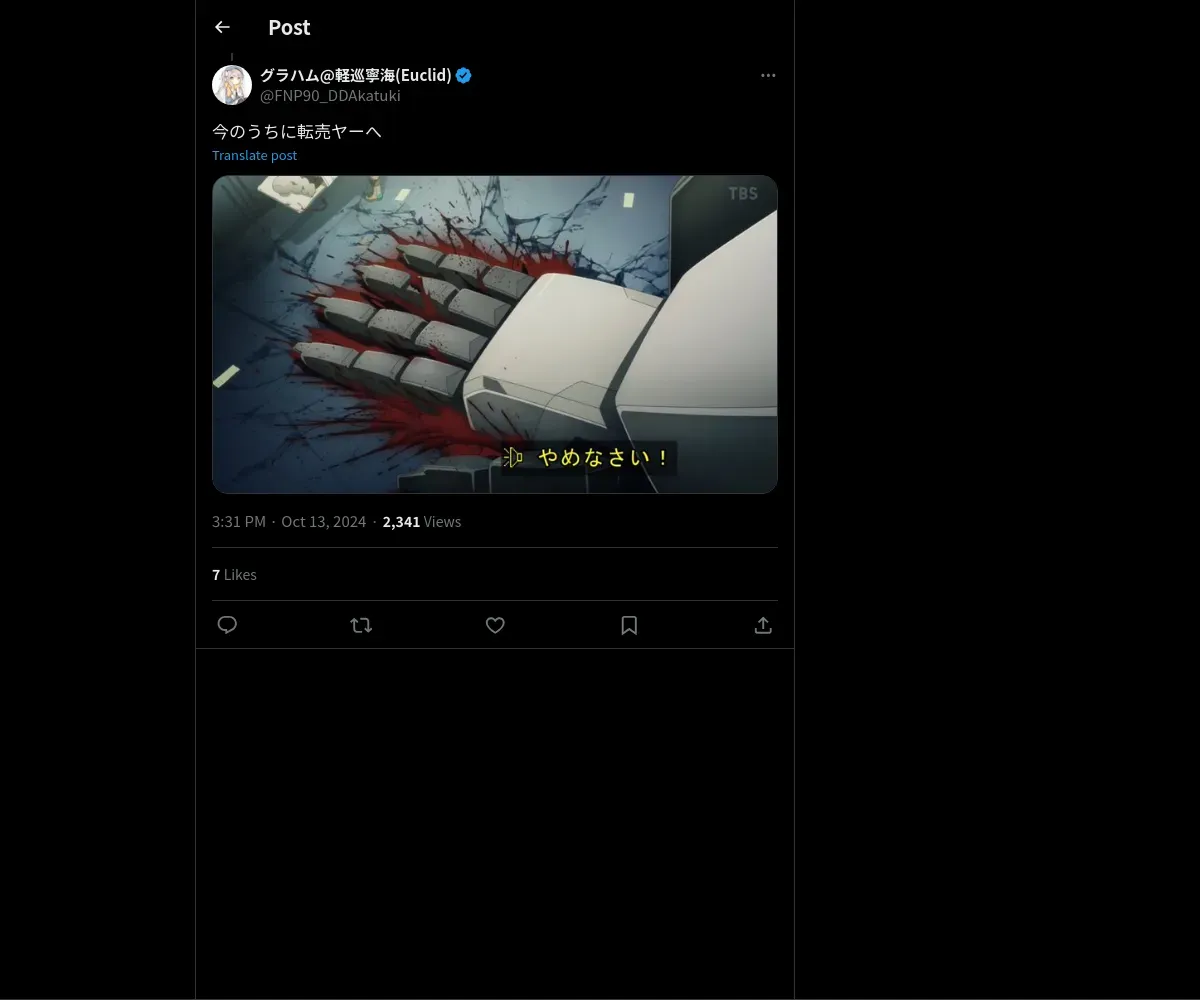Open the attached anime robot hand image

pos(495,334)
